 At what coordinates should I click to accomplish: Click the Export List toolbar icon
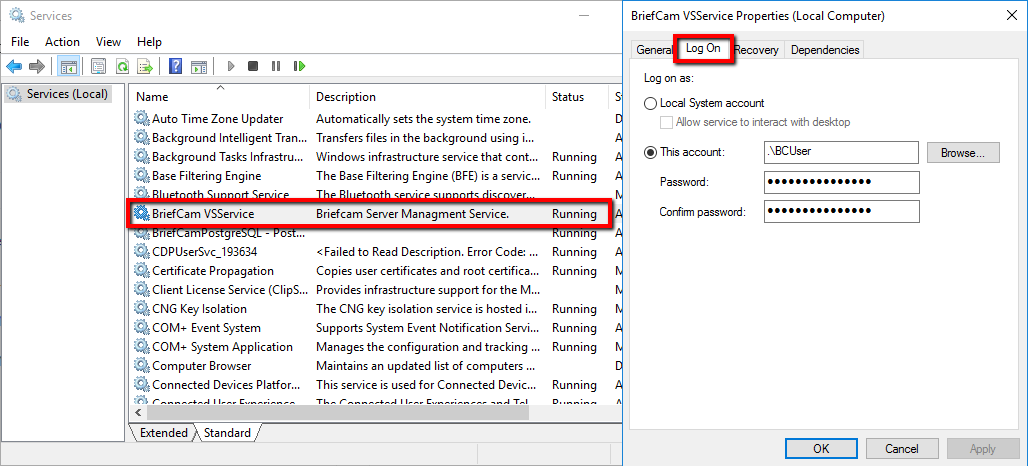pos(145,66)
